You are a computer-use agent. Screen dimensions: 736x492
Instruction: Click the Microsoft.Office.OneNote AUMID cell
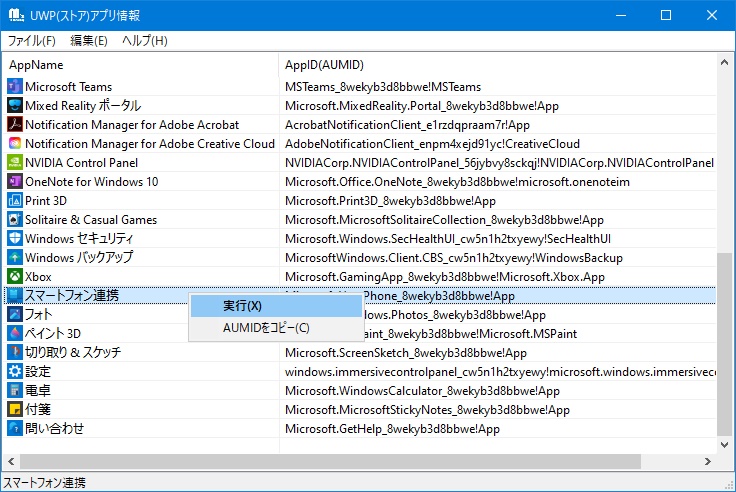click(457, 182)
